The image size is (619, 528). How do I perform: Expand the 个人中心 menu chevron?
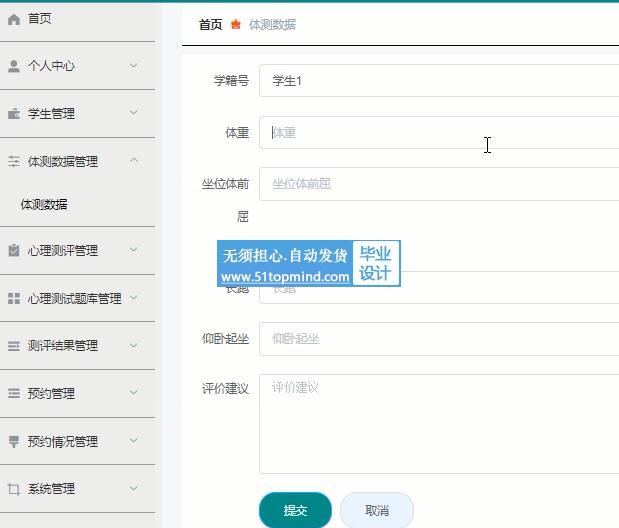[134, 66]
